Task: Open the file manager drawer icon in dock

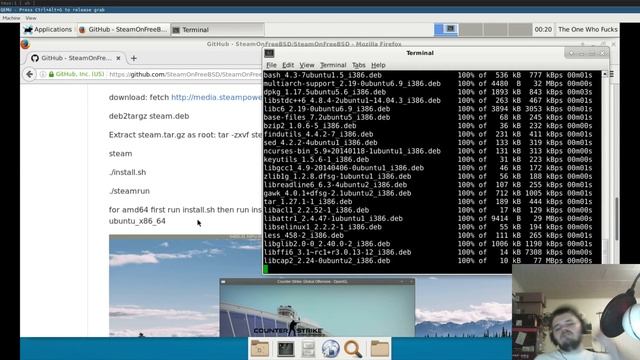Action: pos(309,349)
